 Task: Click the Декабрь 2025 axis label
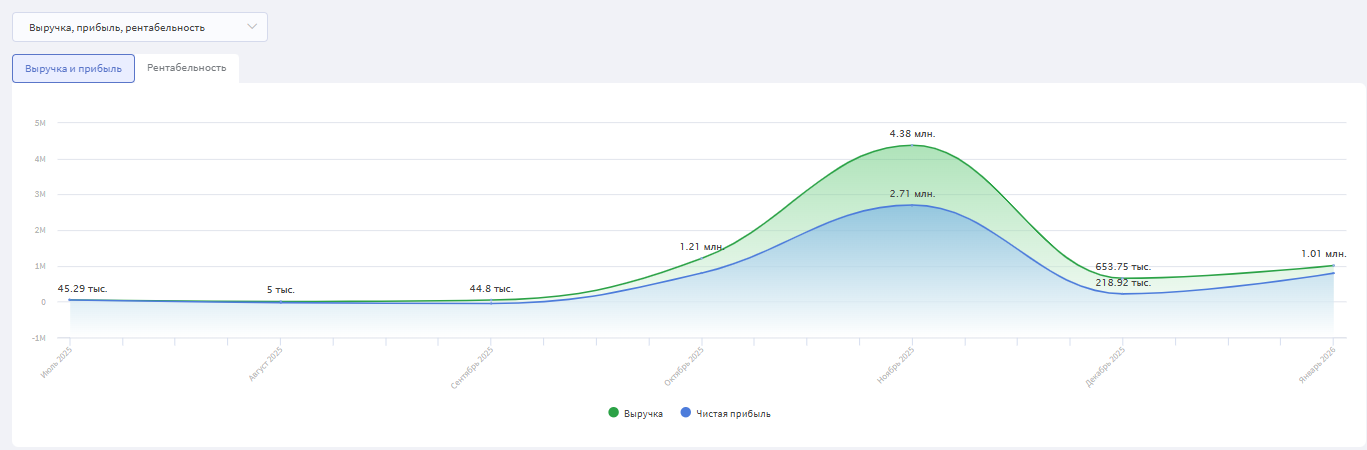click(1106, 366)
